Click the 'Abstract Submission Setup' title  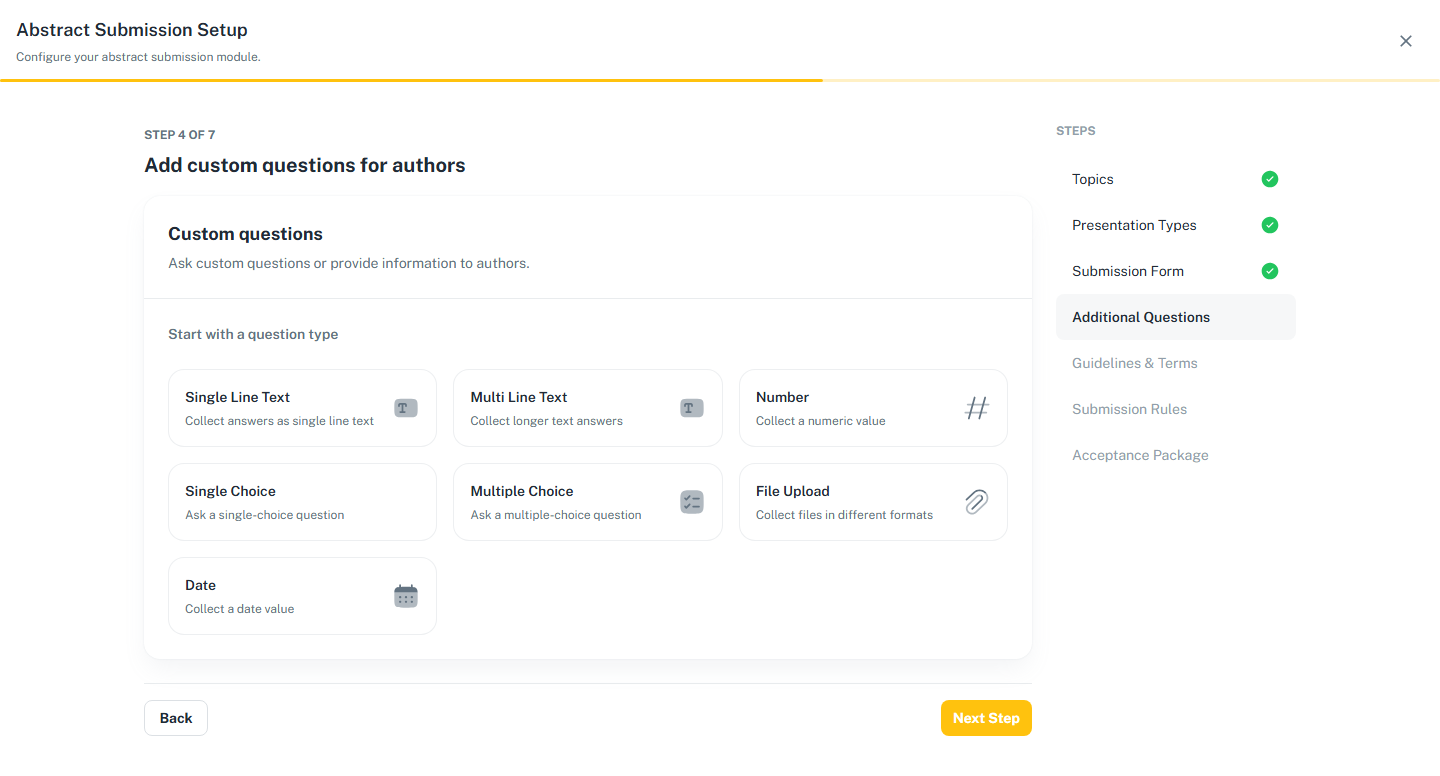coord(132,30)
